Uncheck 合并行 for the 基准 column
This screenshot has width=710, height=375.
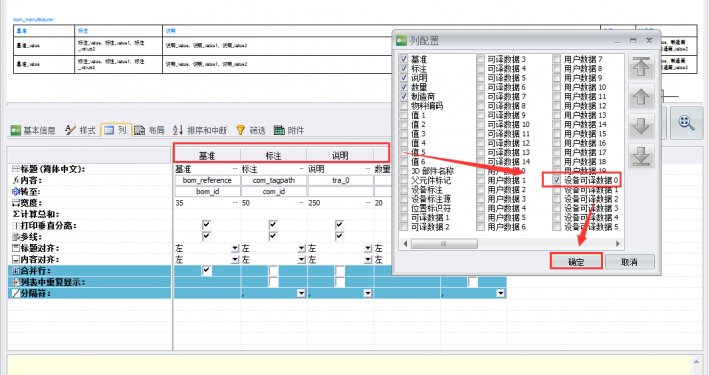tap(206, 270)
